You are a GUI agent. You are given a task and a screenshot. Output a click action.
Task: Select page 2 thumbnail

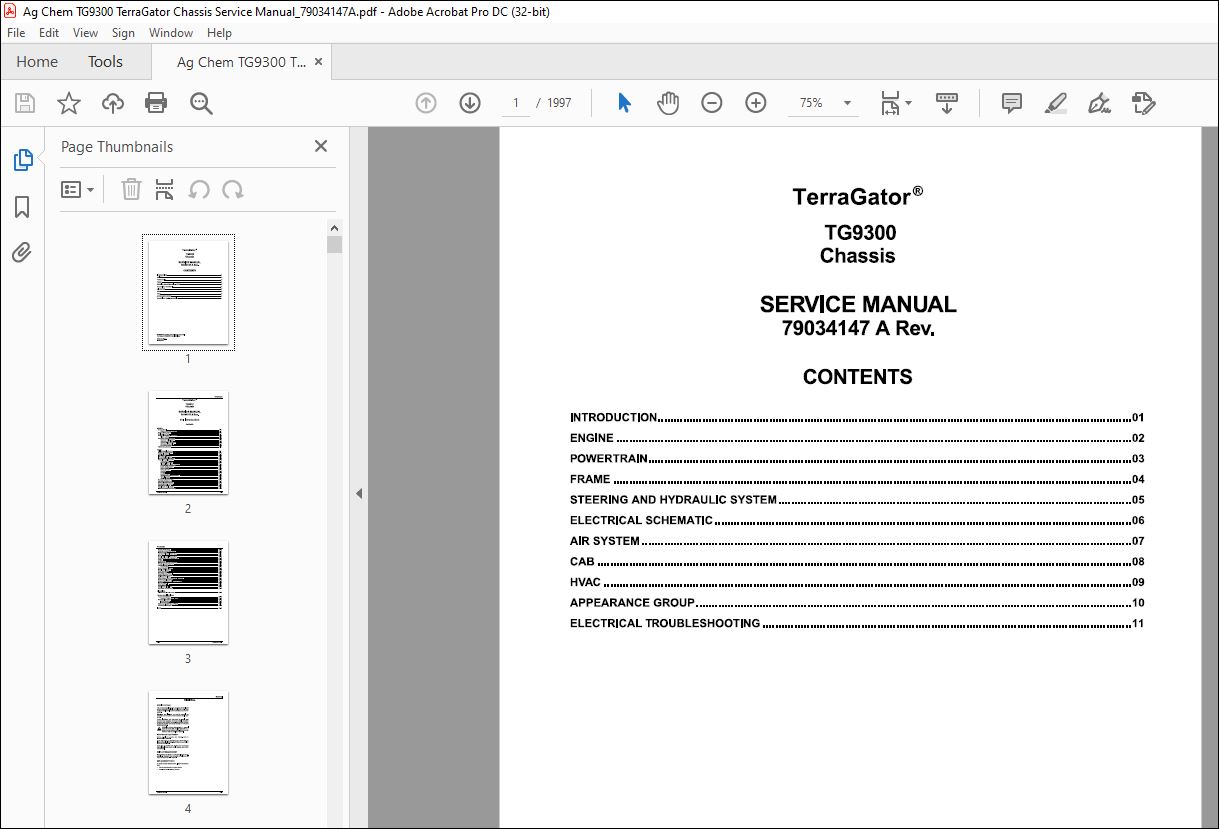(188, 442)
